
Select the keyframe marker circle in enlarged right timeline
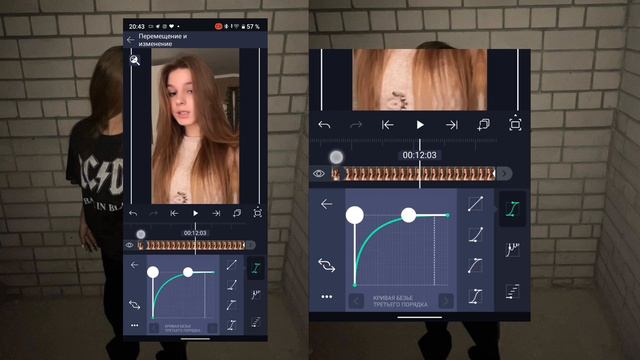[x=336, y=157]
